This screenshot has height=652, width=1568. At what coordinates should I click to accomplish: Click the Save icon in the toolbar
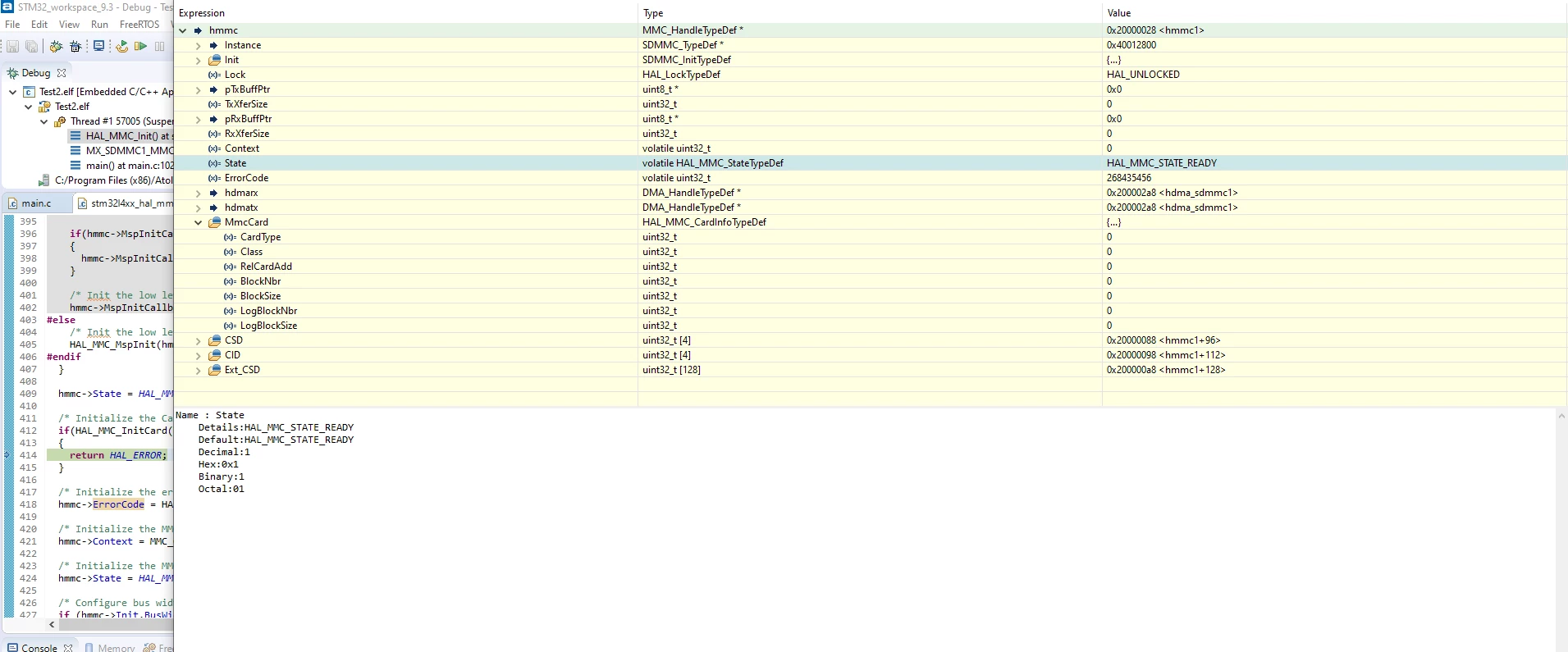[12, 47]
